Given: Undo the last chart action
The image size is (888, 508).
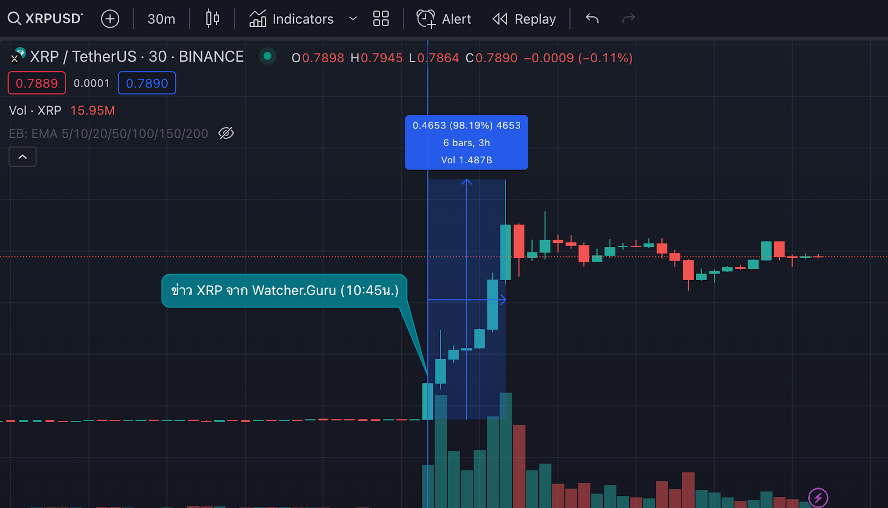Looking at the screenshot, I should click(592, 19).
